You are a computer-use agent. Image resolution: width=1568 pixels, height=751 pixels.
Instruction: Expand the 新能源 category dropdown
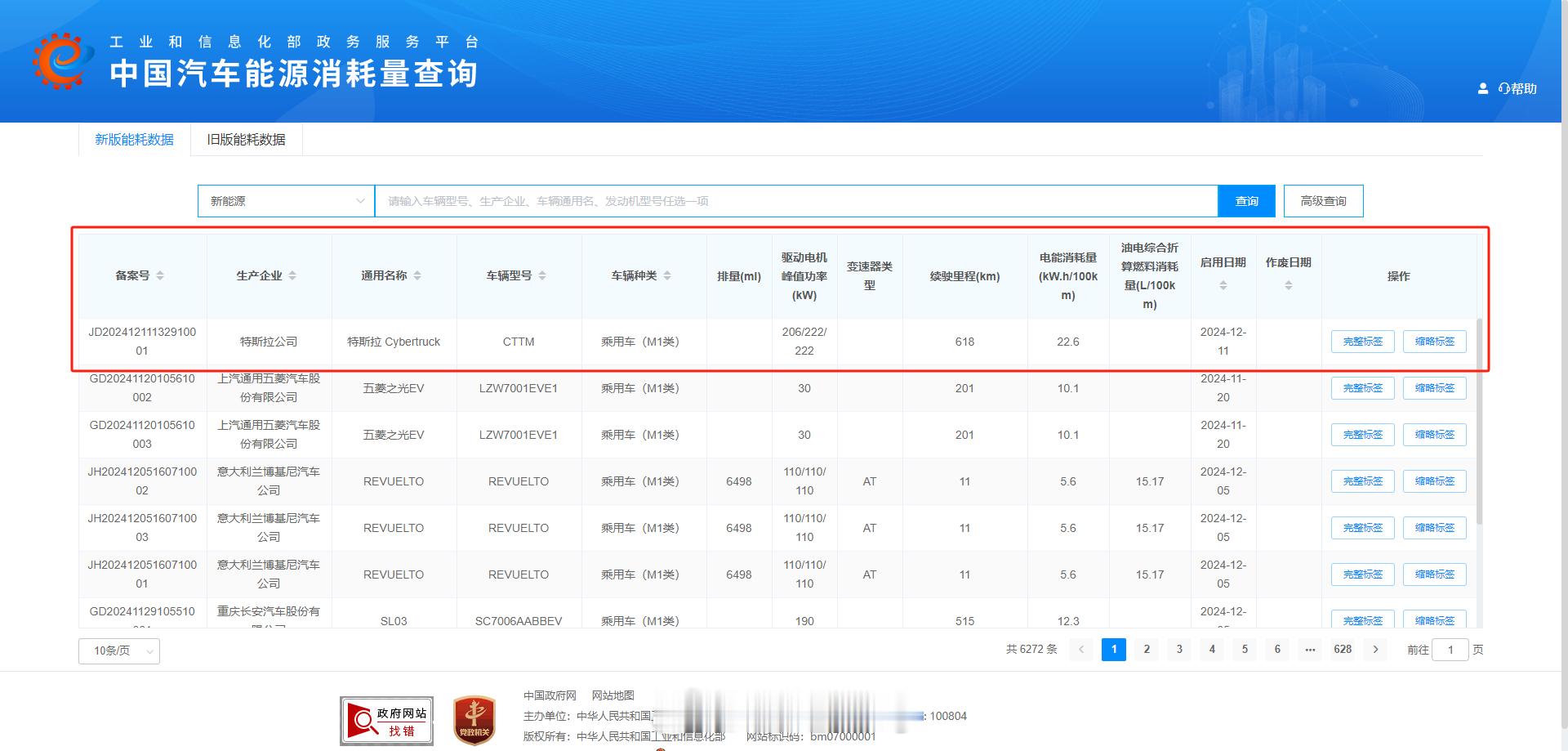pyautogui.click(x=286, y=201)
